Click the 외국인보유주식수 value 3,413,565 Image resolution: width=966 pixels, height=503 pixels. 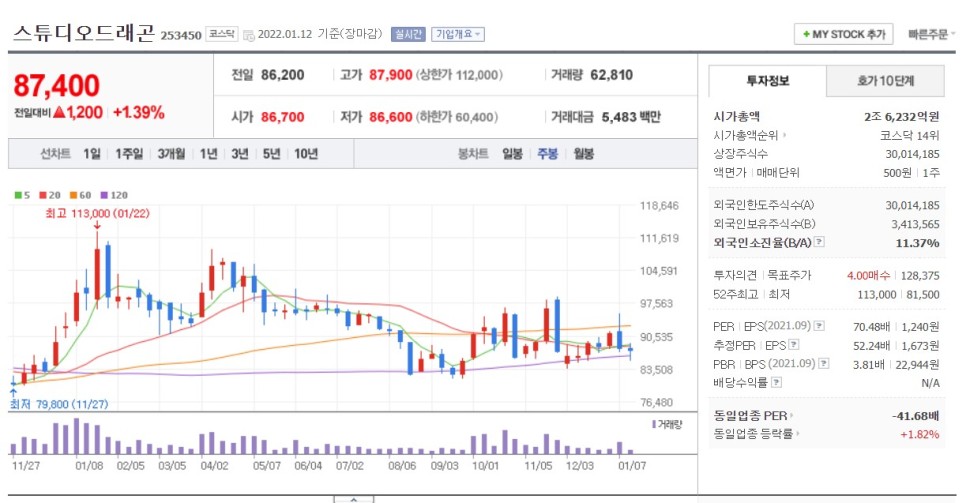(x=915, y=224)
